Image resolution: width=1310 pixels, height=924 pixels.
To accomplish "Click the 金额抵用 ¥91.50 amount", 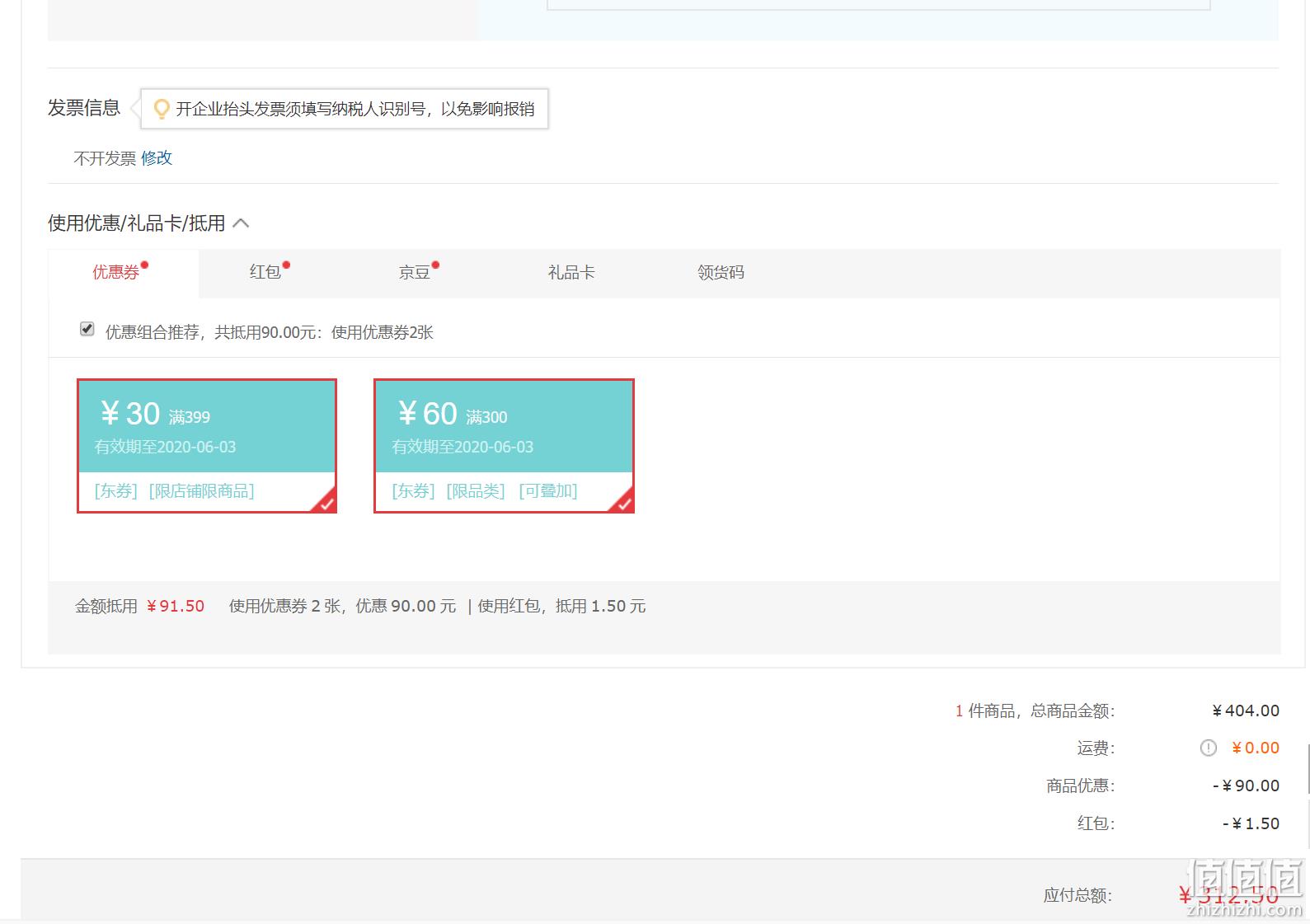I will click(x=176, y=607).
